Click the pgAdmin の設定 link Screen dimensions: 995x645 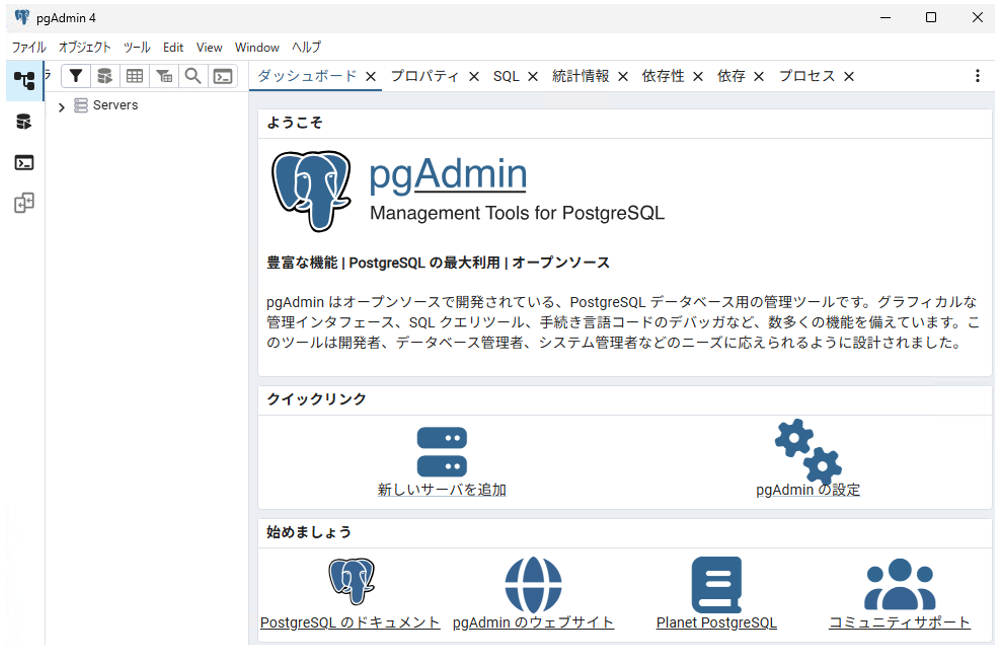click(808, 490)
